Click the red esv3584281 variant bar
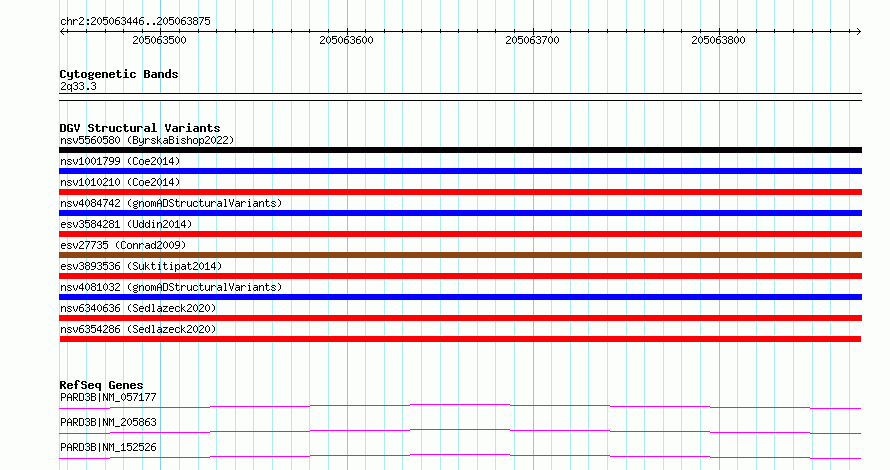This screenshot has width=890, height=470. 460,234
